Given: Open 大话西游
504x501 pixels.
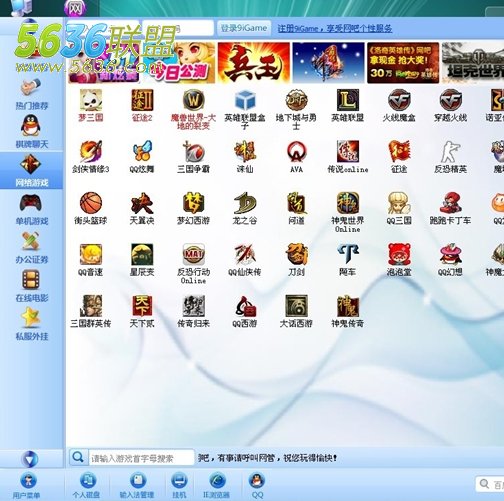Looking at the screenshot, I should coord(296,311).
